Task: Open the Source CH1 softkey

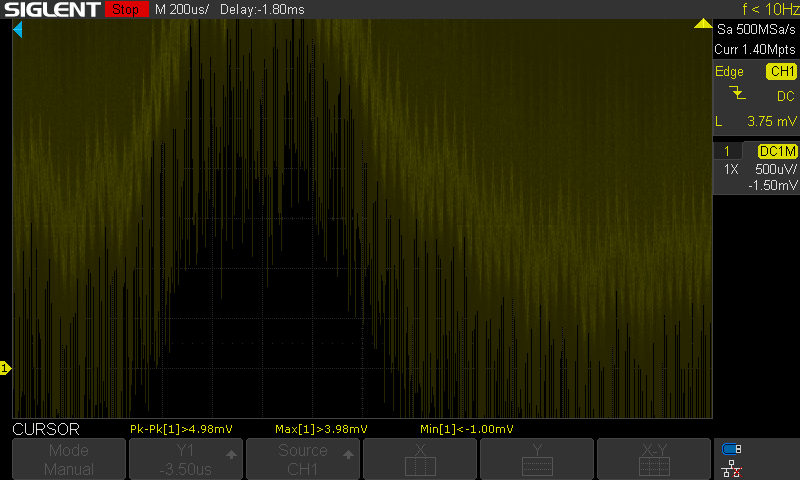Action: 303,459
